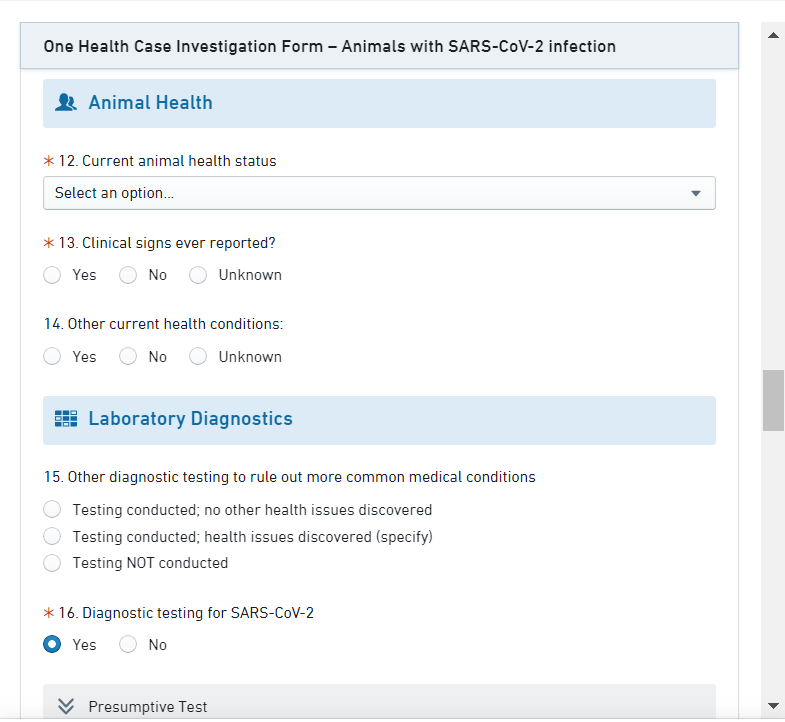This screenshot has width=785, height=722.
Task: Select Yes for Other current health conditions
Action: (53, 357)
